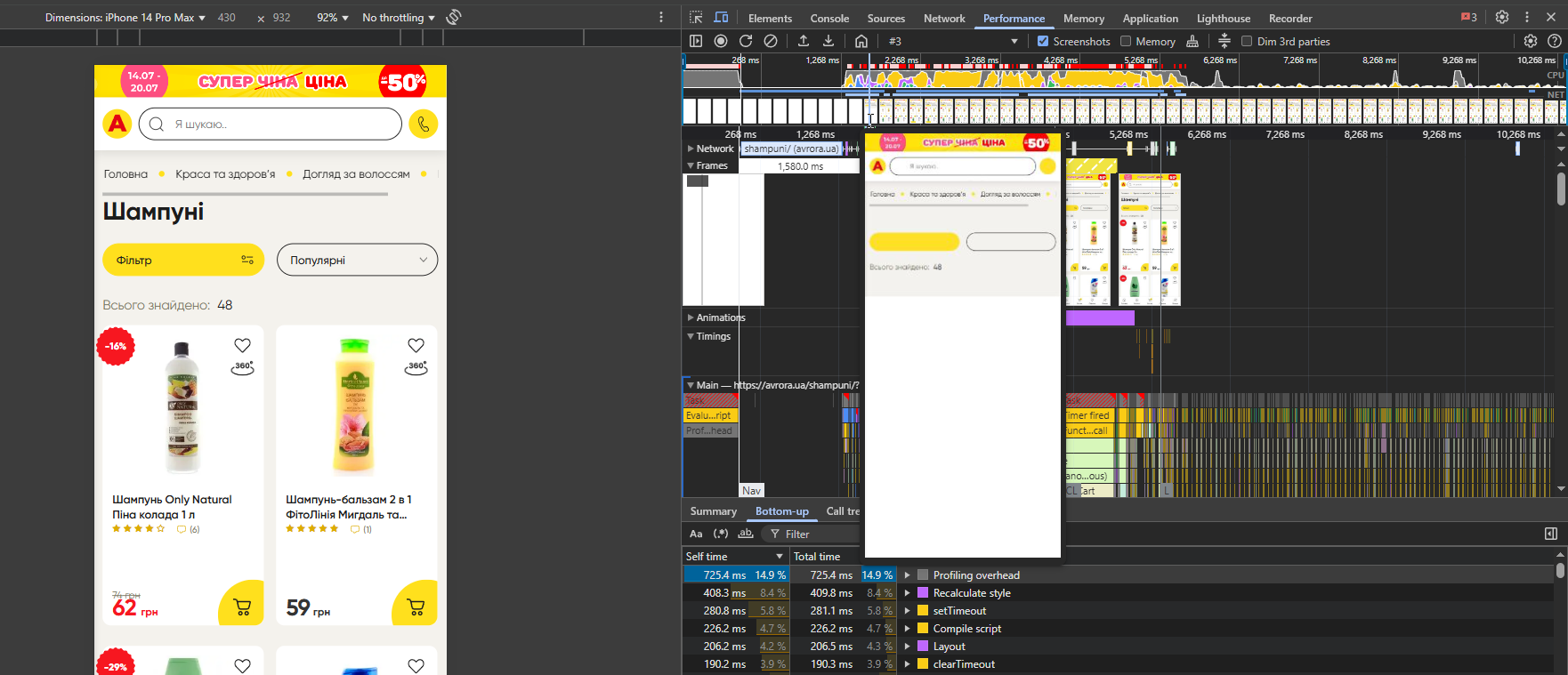Screen dimensions: 1568x675
Task: Open the shortcuts/track configuration icon beside Dim 3rd parties
Action: [1224, 41]
